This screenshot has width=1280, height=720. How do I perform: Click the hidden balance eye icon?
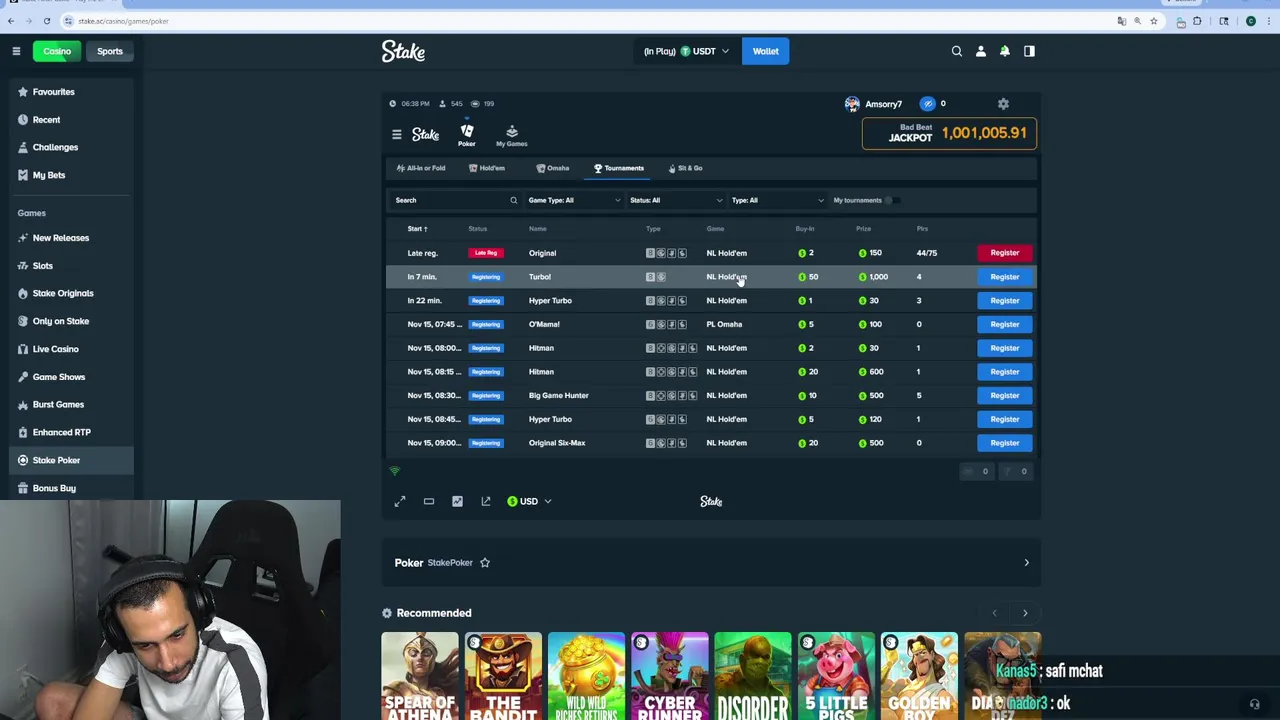(928, 104)
